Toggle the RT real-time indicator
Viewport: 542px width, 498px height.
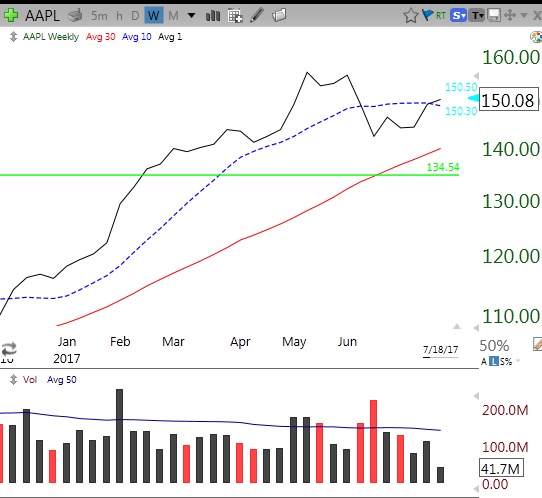click(x=441, y=16)
